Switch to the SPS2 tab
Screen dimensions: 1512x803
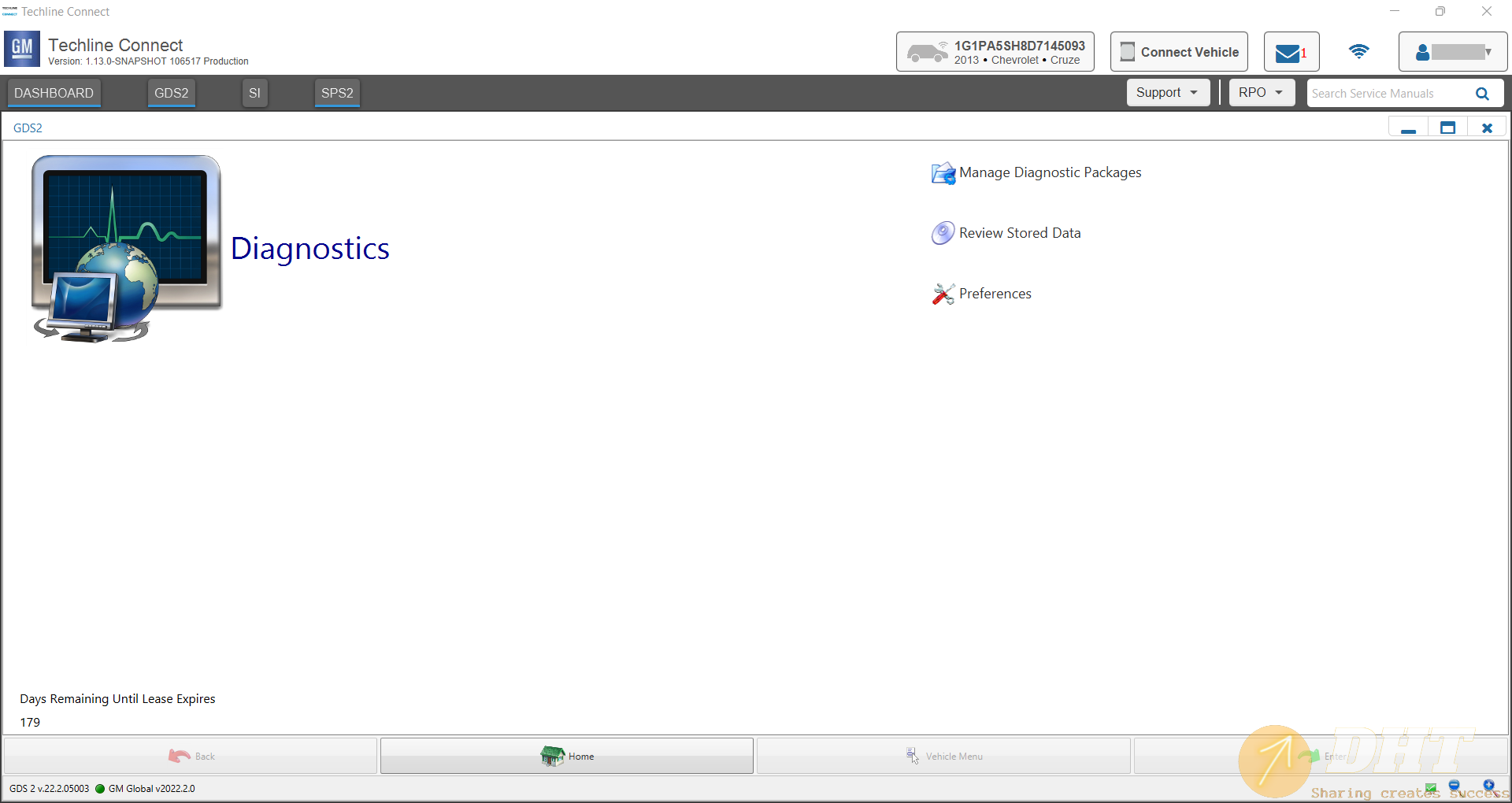point(337,93)
